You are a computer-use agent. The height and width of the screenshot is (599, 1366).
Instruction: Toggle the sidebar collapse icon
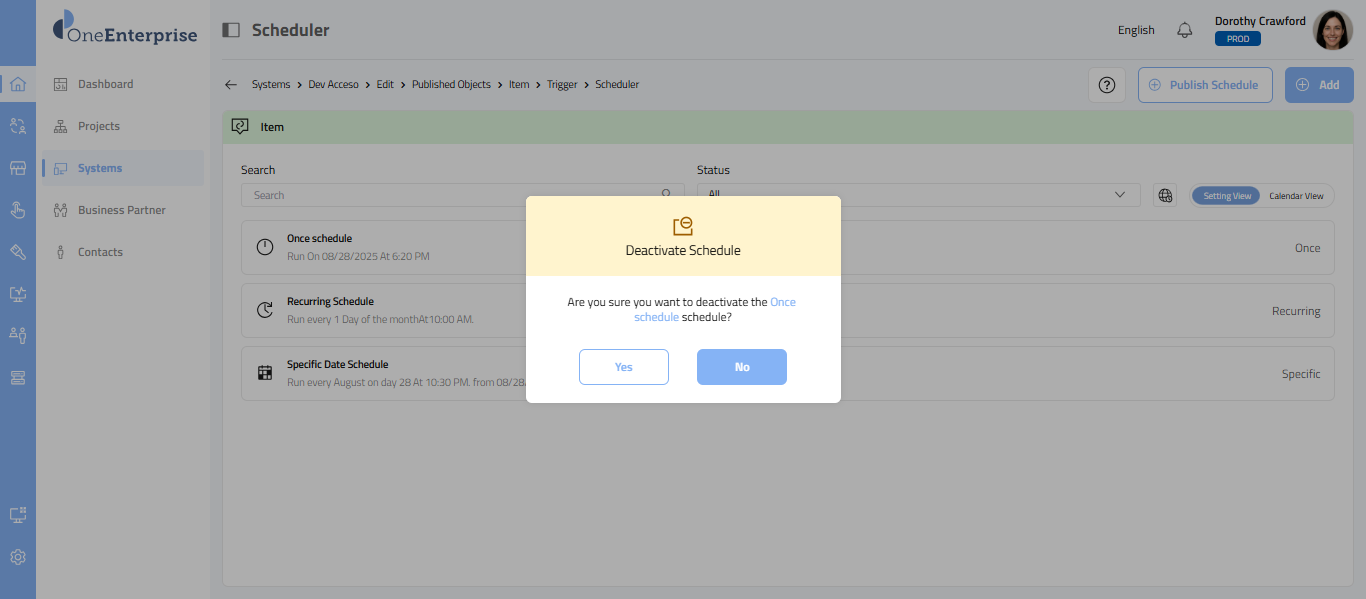(x=231, y=30)
